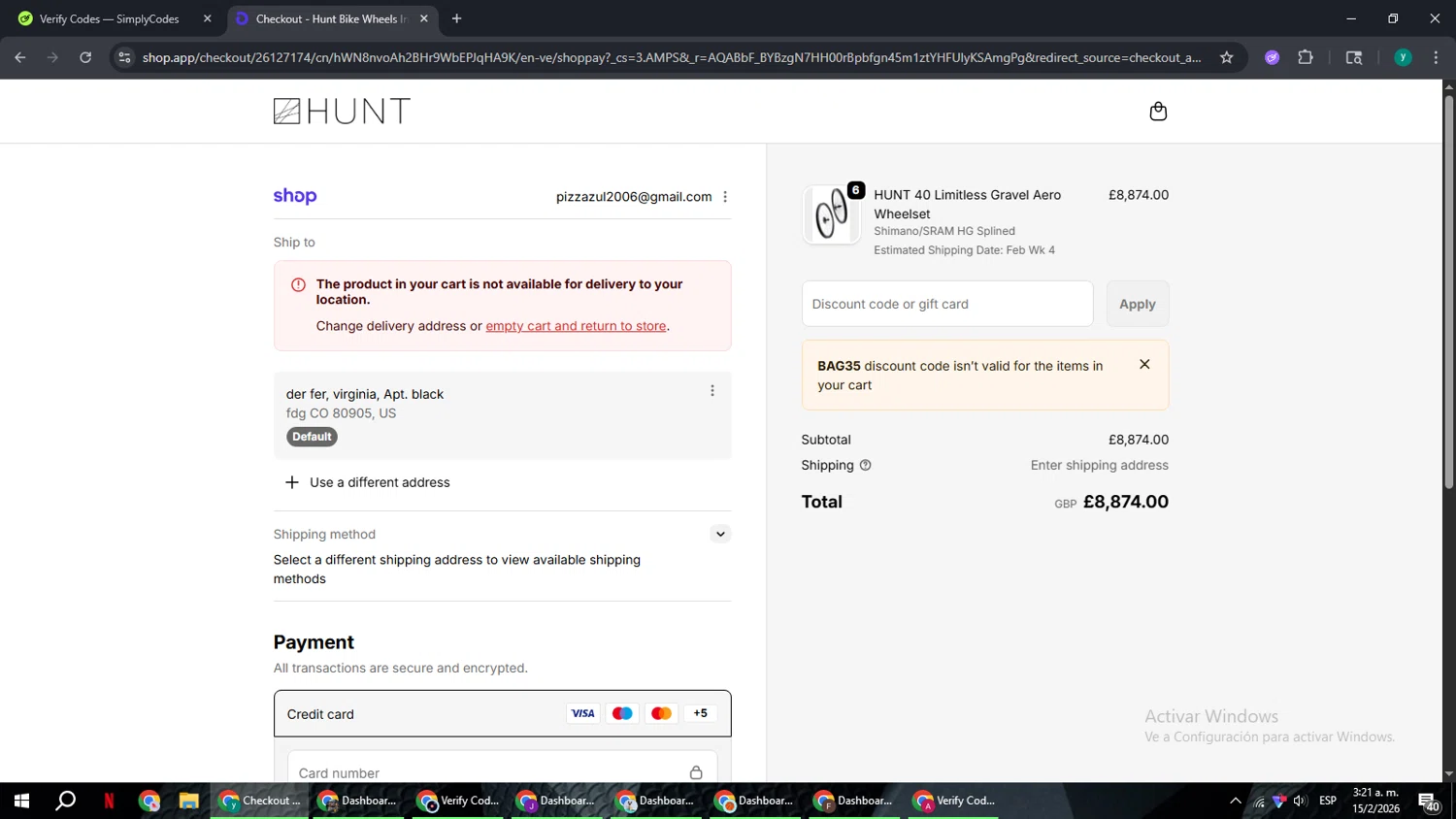Reload the checkout page
The height and width of the screenshot is (819, 1456).
(x=85, y=58)
